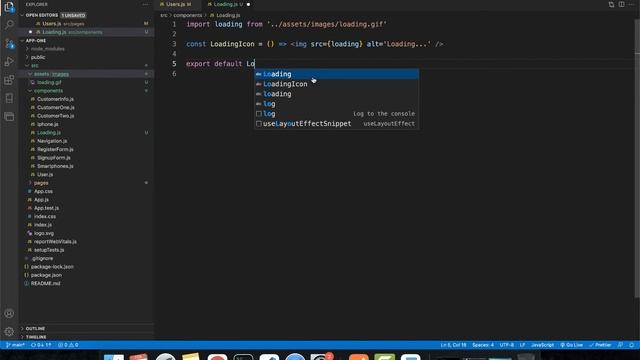Open the Manage gear icon
Image resolution: width=640 pixels, height=360 pixels.
point(9,332)
